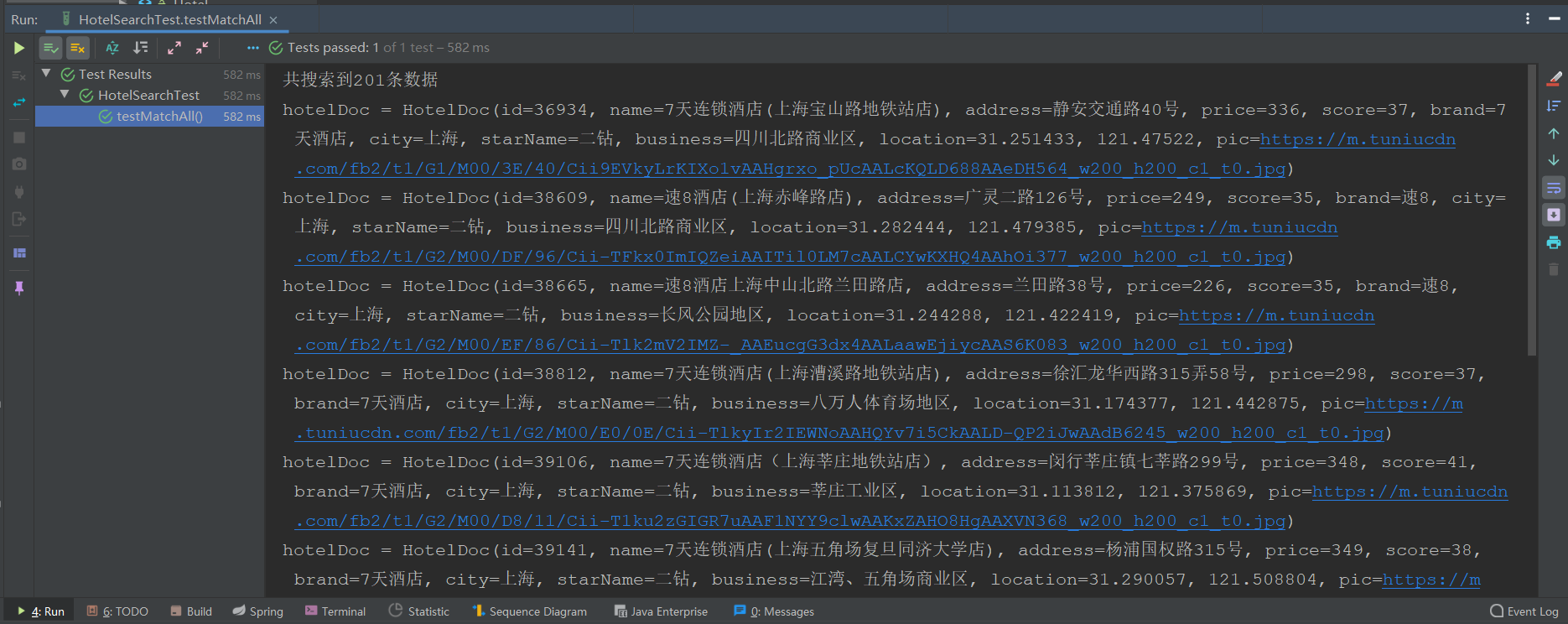The width and height of the screenshot is (1568, 624).
Task: Click the Tests passed status label
Action: tap(388, 48)
